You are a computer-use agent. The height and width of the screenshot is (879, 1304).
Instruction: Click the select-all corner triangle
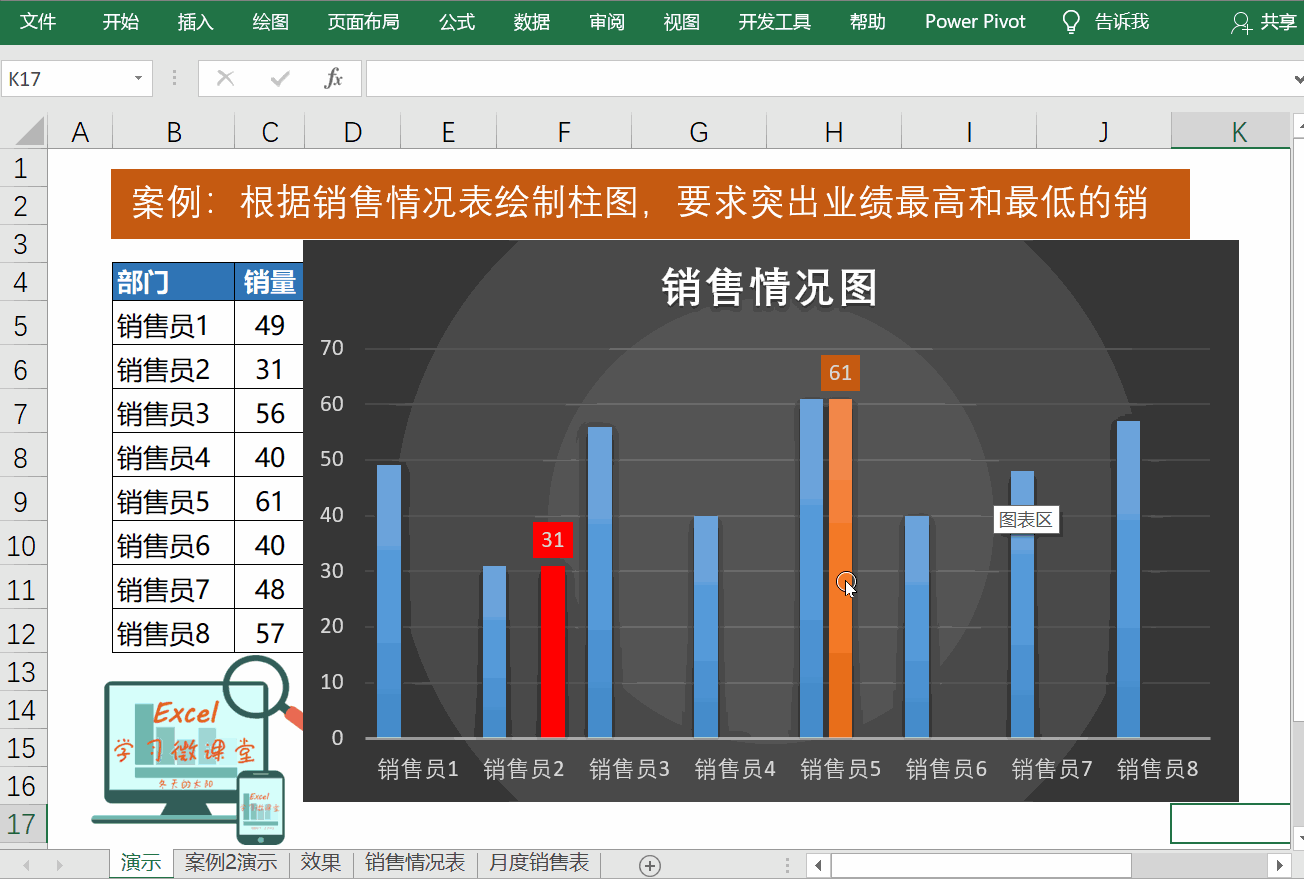[30, 131]
